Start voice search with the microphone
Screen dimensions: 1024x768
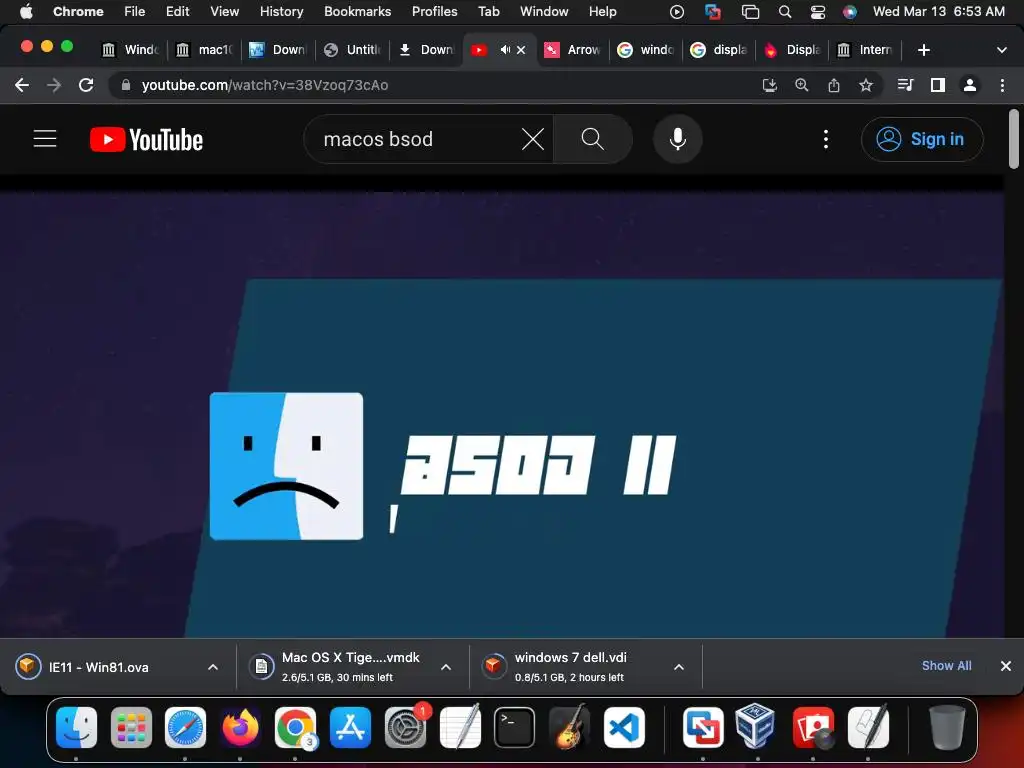click(x=678, y=139)
